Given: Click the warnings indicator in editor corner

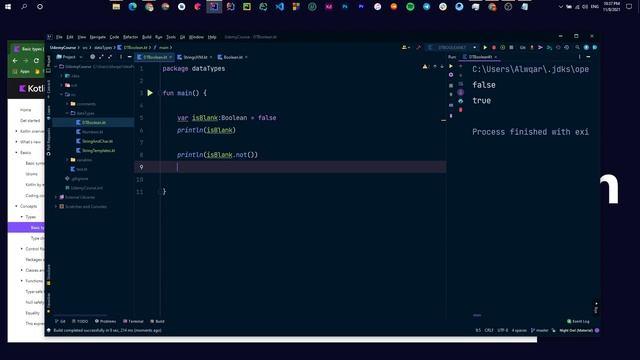Looking at the screenshot, I should (x=425, y=67).
